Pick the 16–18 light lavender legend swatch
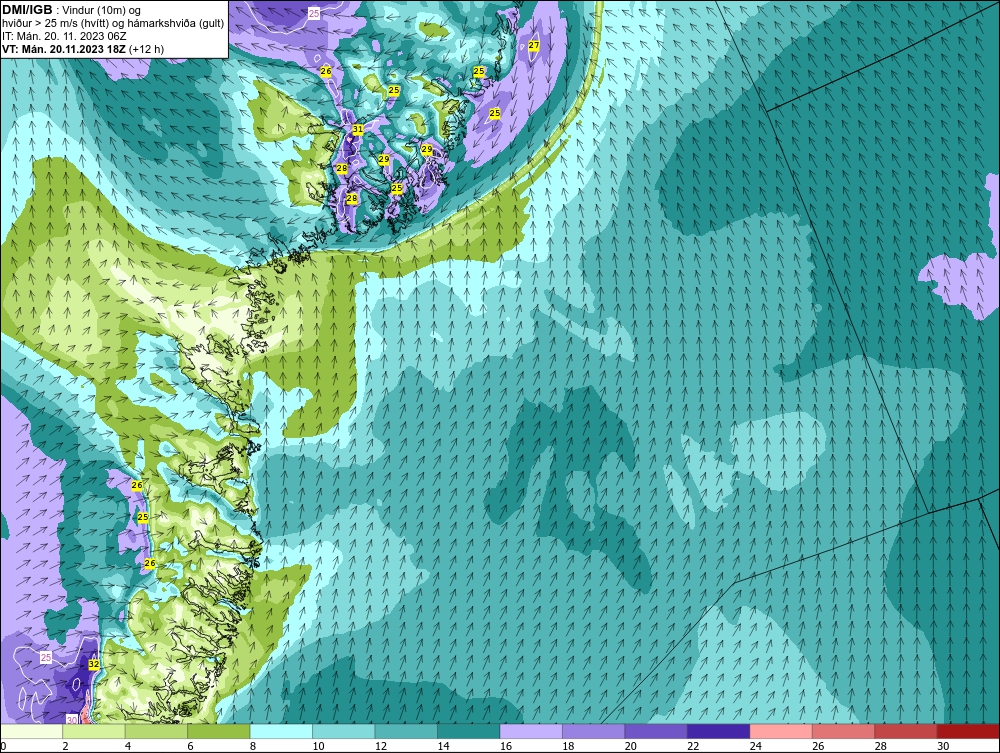The width and height of the screenshot is (1000, 753). pyautogui.click(x=531, y=731)
